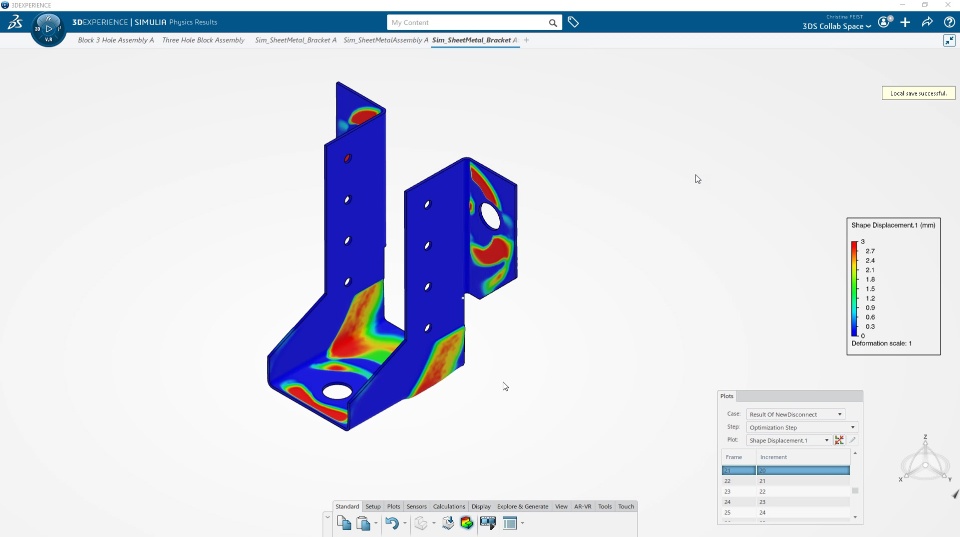This screenshot has width=960, height=537.
Task: Switch to Three Hole Block Assembly tab
Action: [203, 40]
